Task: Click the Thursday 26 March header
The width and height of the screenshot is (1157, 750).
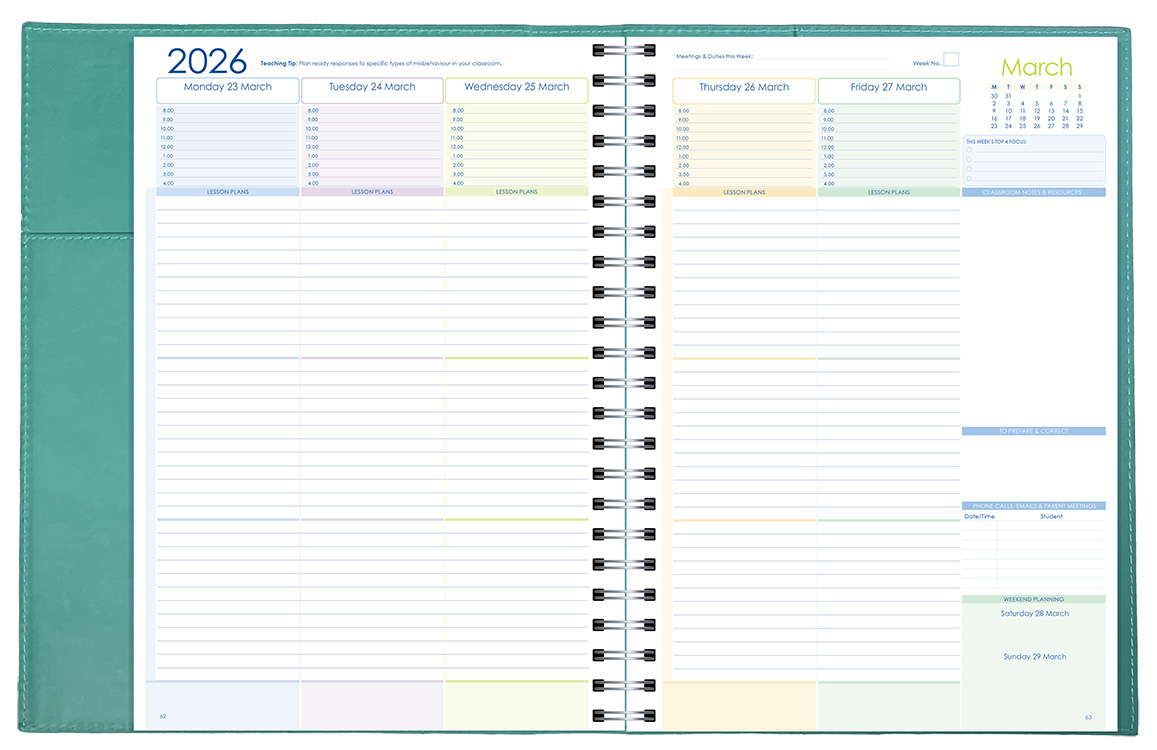Action: pos(744,89)
